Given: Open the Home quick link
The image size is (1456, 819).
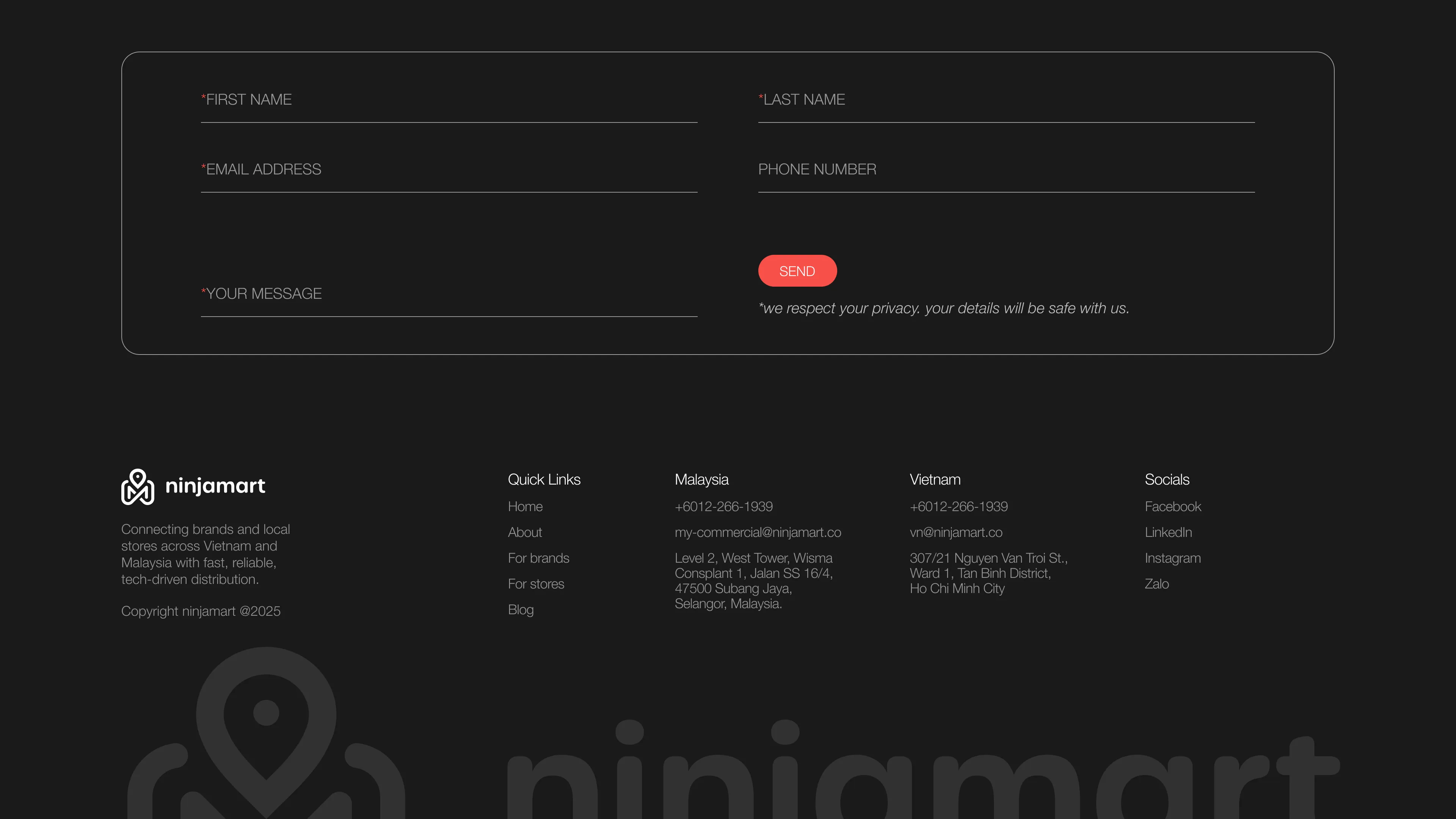Looking at the screenshot, I should [525, 507].
